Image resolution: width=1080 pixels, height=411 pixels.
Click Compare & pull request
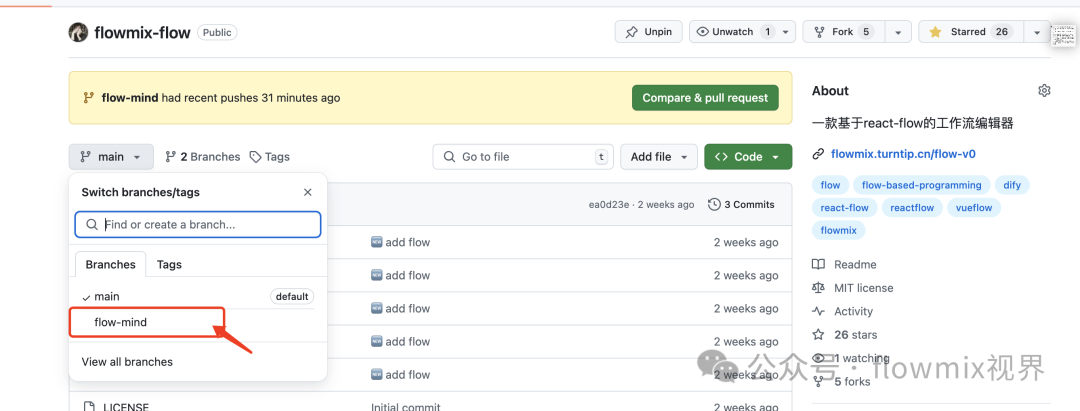coord(705,98)
